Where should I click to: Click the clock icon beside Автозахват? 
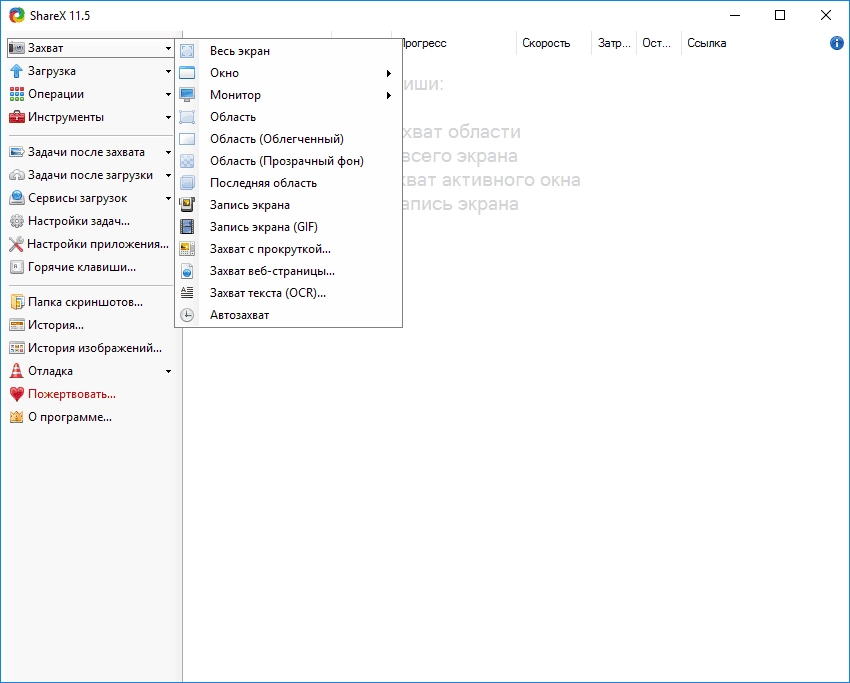(x=187, y=315)
